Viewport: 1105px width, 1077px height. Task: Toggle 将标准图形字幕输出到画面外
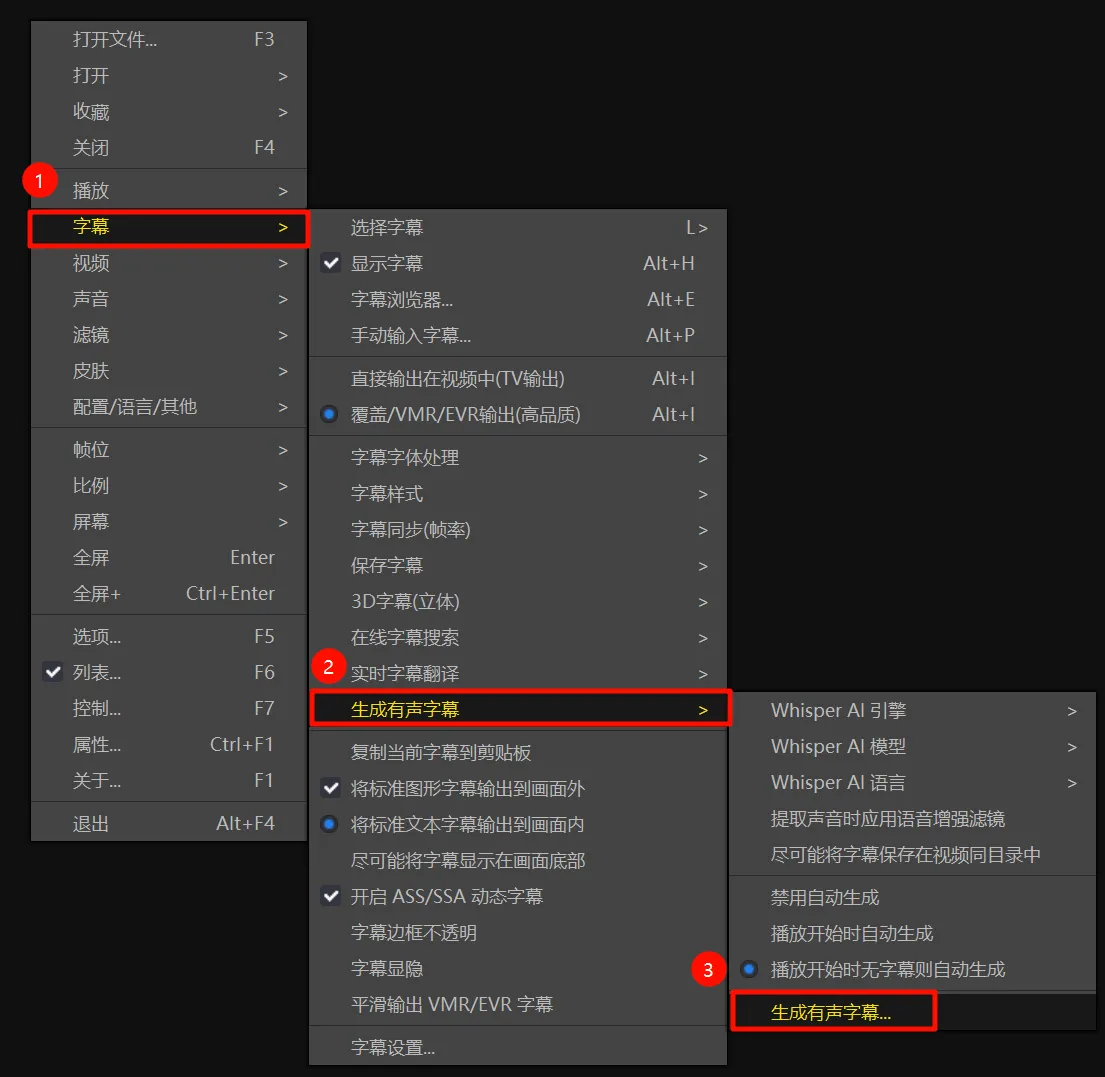pos(331,787)
